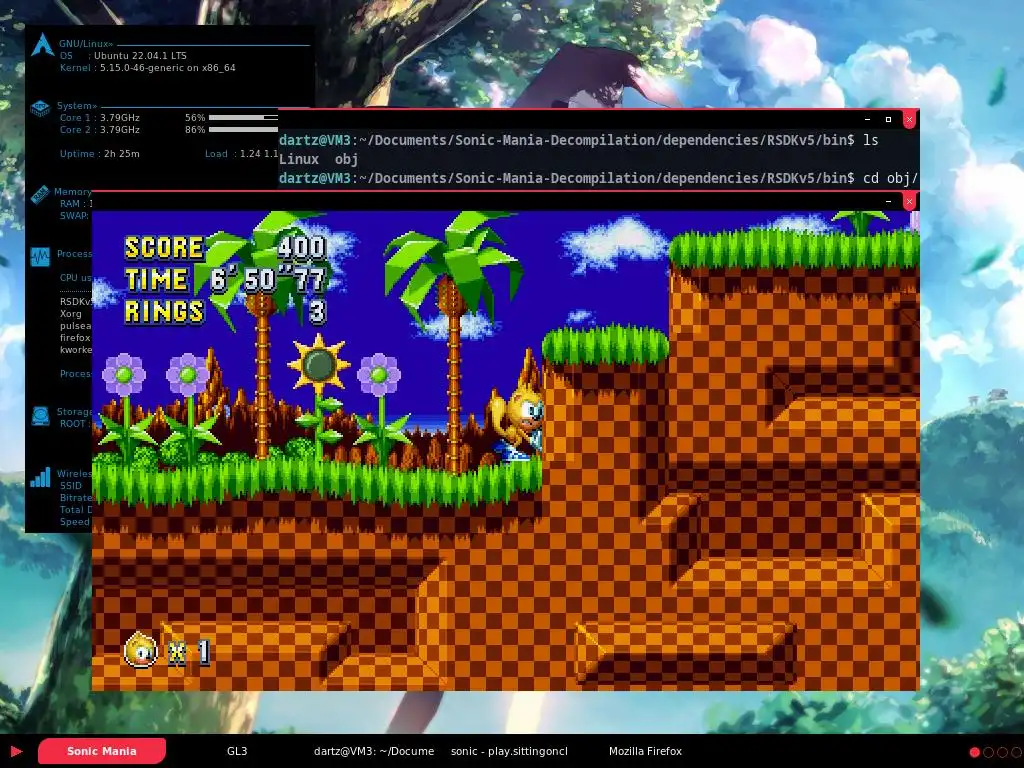The height and width of the screenshot is (768, 1024).
Task: Open the dartz@VM3 terminal taskbar entry
Action: (x=374, y=751)
